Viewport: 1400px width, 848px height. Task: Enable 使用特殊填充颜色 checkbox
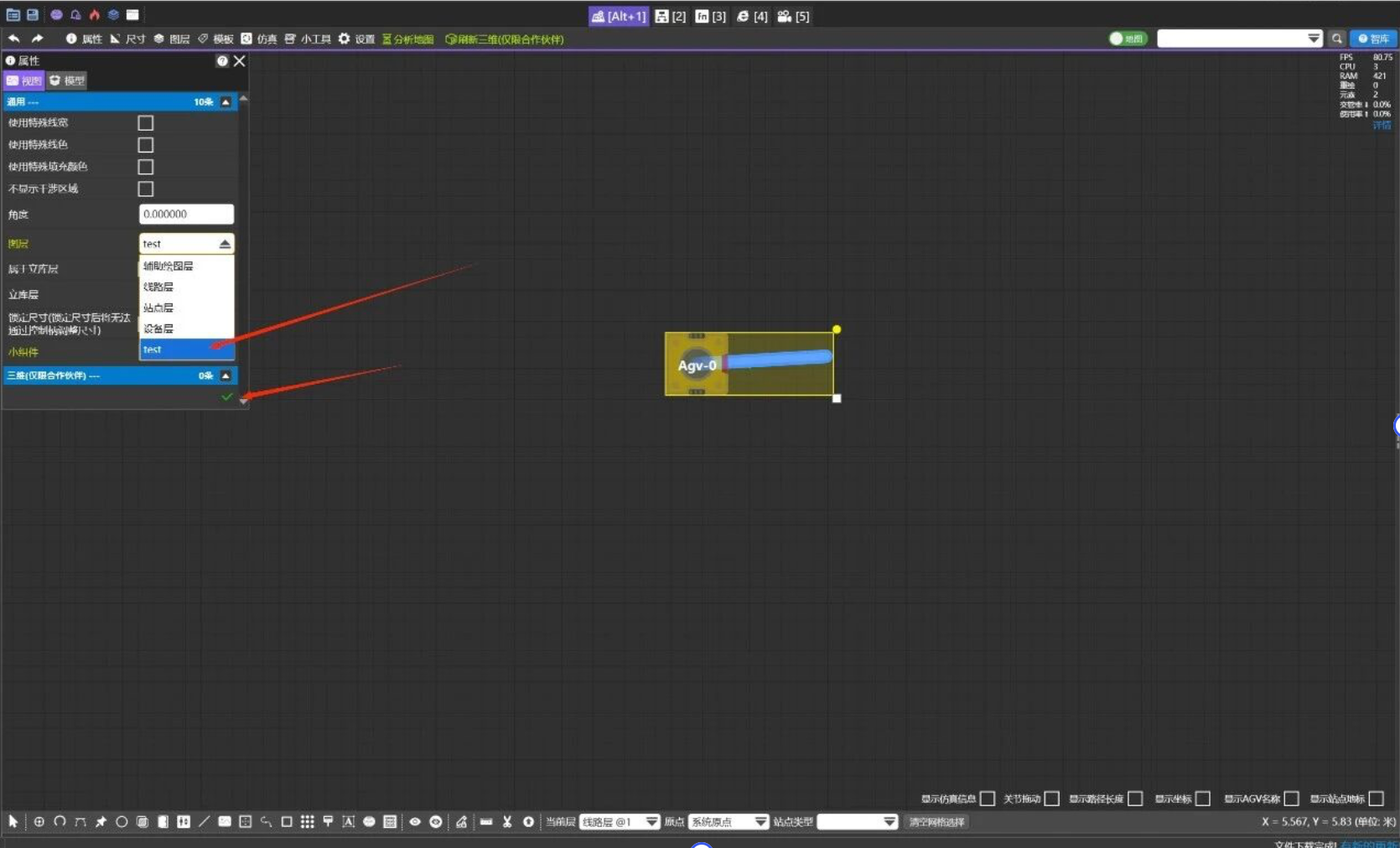(146, 167)
